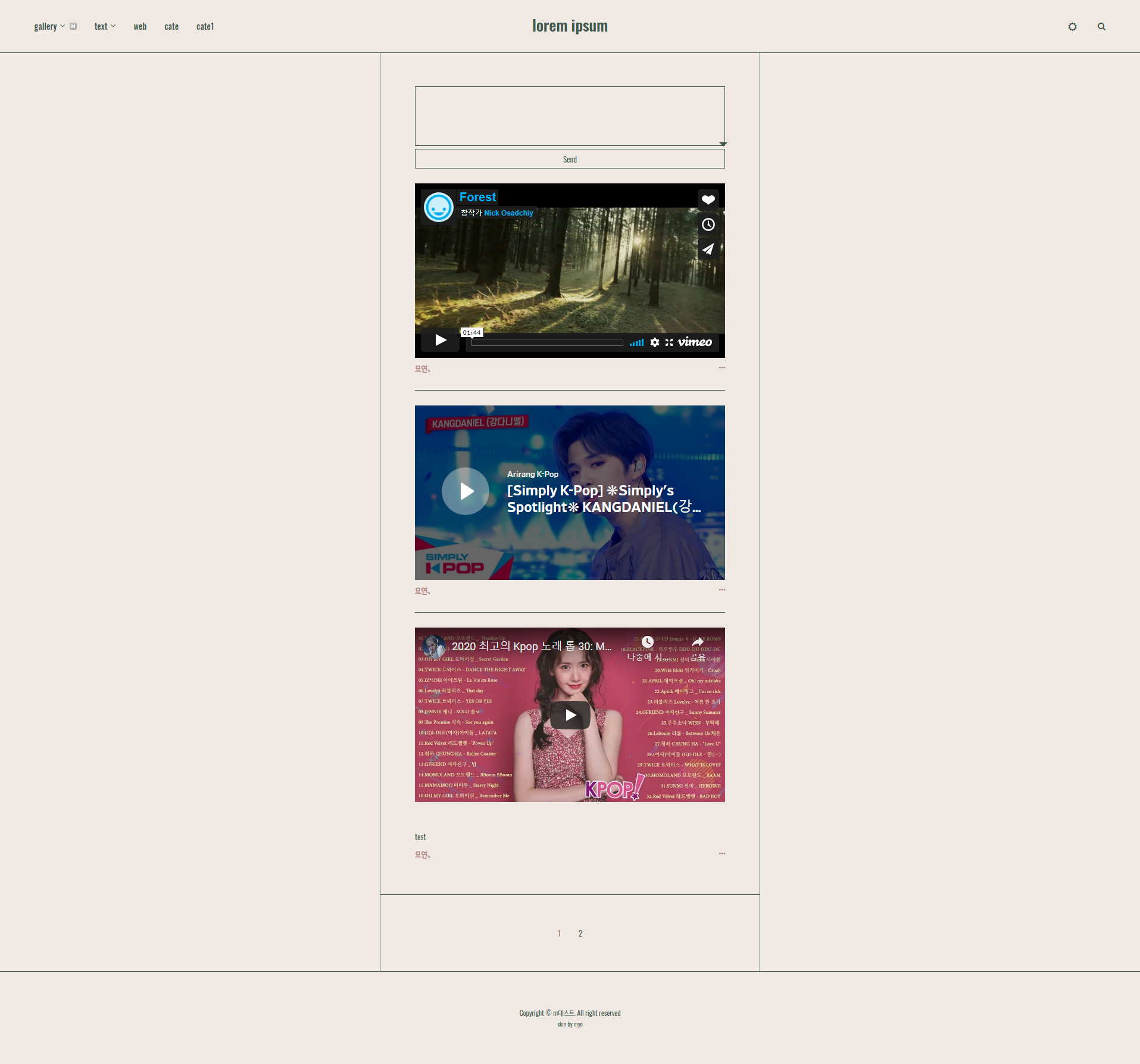Image resolution: width=1140 pixels, height=1064 pixels.
Task: Click the vimeo logo
Action: coord(695,342)
